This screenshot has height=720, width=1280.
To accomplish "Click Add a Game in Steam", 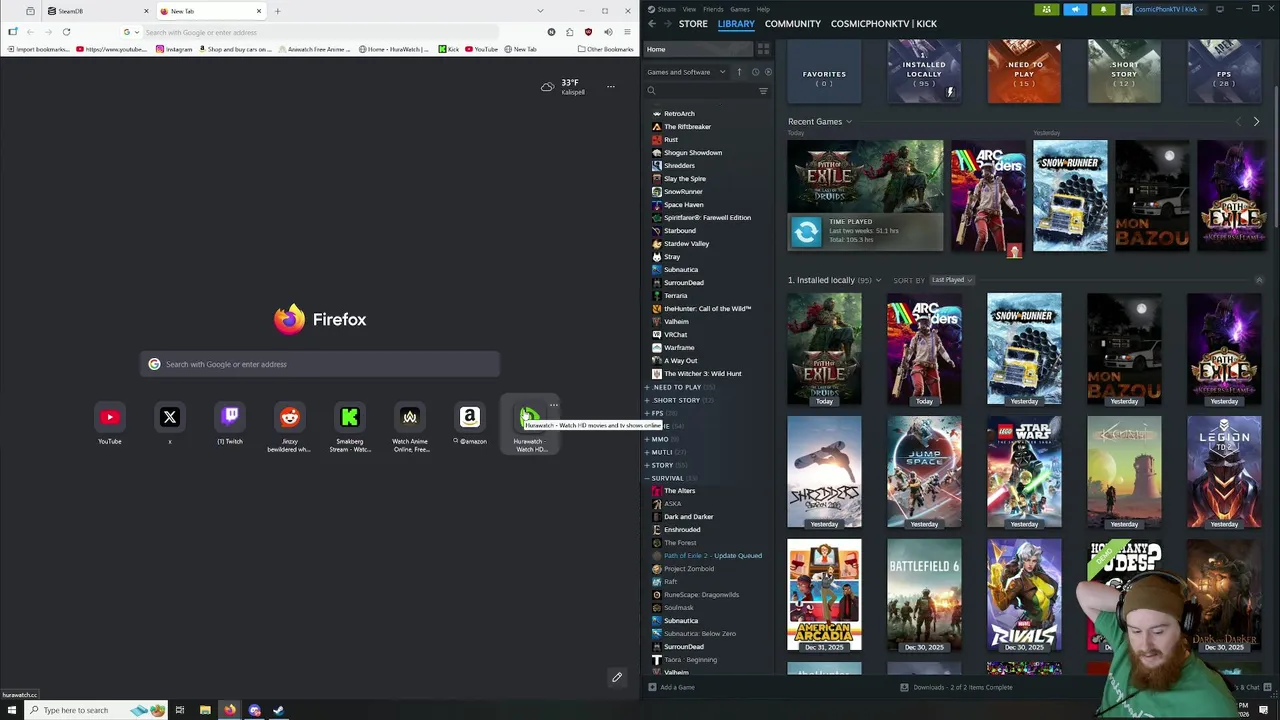I will pos(671,687).
